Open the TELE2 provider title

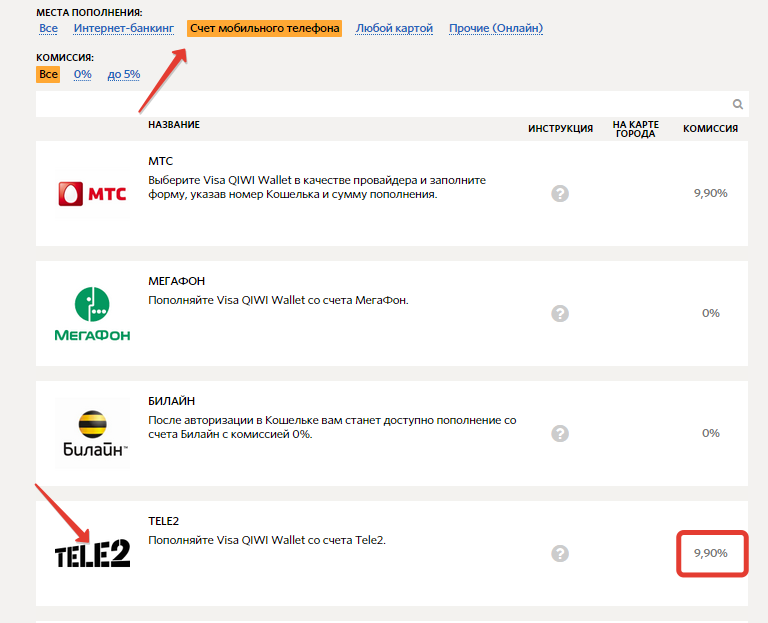[164, 521]
